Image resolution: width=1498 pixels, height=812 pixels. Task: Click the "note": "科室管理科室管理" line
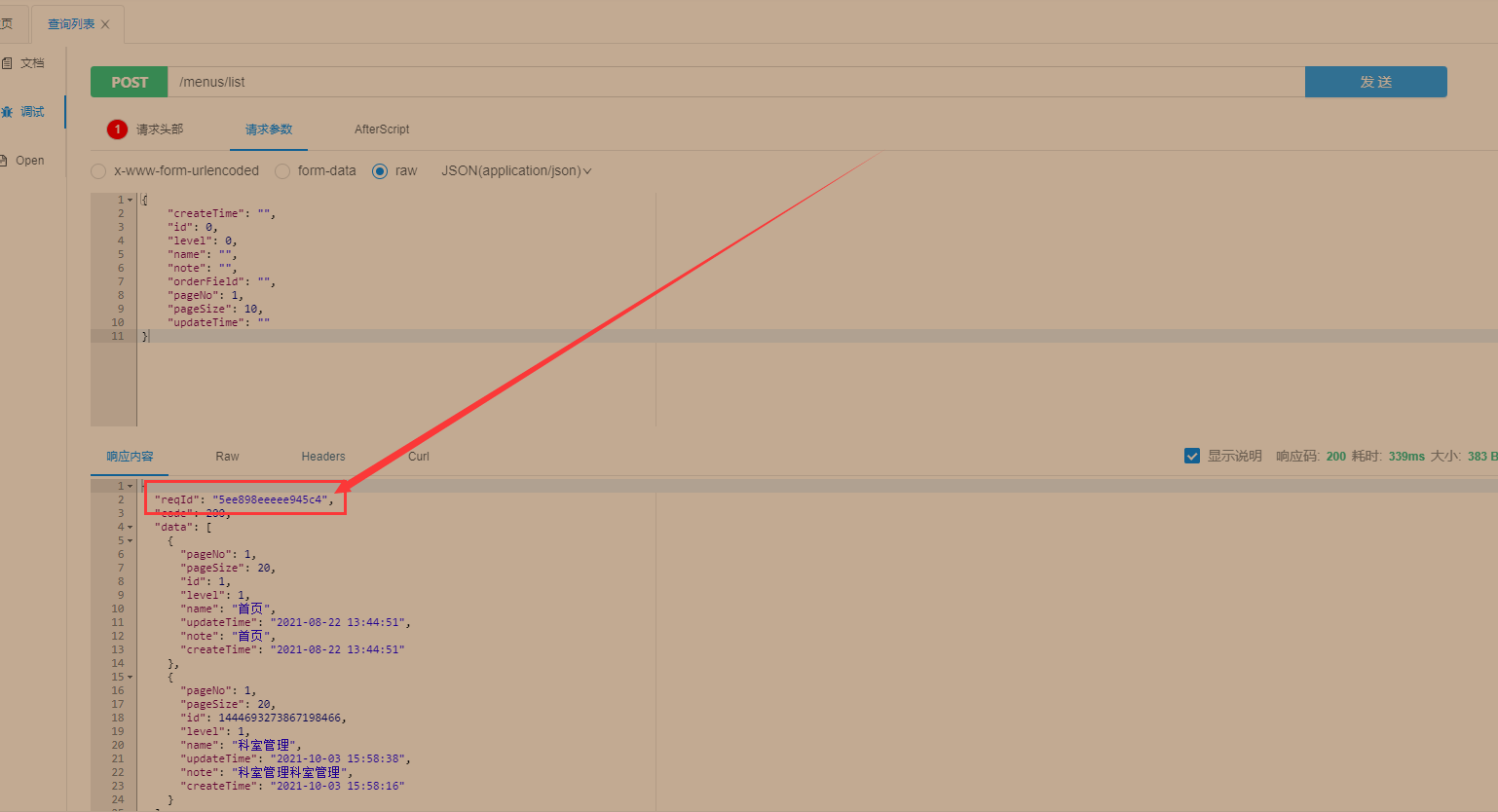point(267,772)
